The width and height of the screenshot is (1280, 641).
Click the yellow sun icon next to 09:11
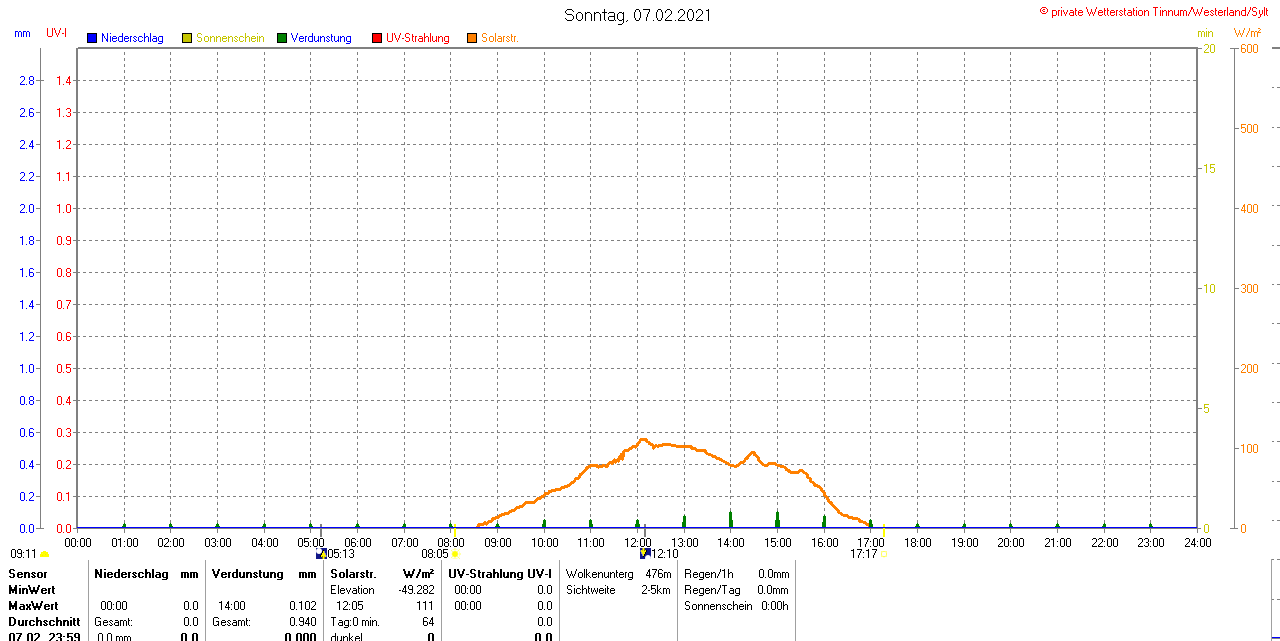(x=45, y=553)
